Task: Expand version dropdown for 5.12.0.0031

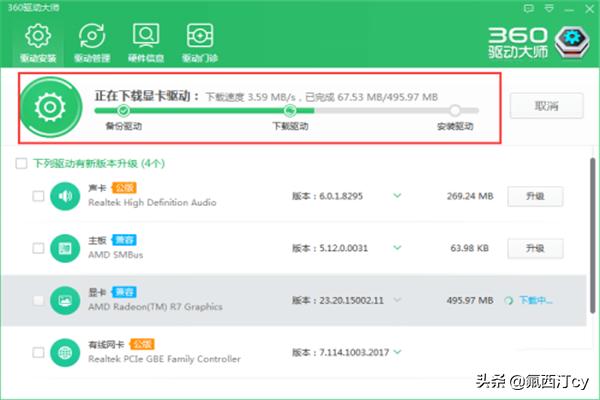Action: coord(397,248)
